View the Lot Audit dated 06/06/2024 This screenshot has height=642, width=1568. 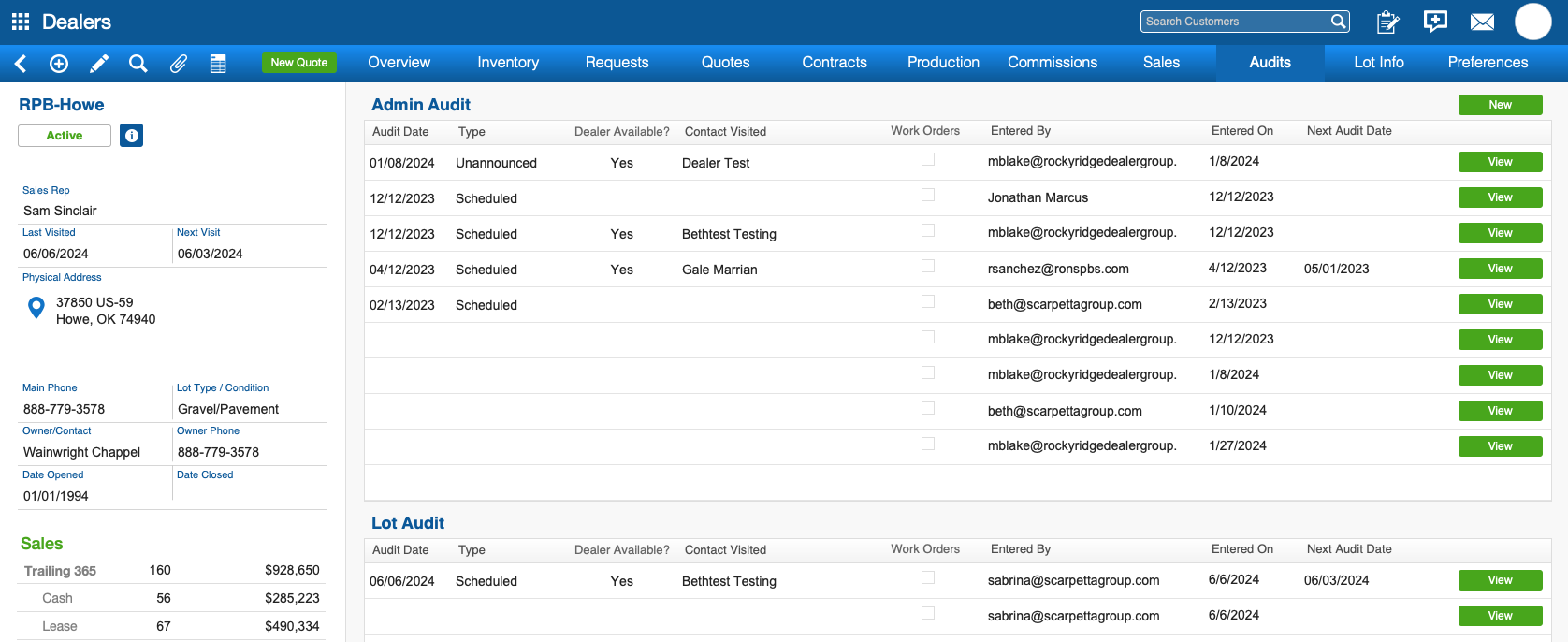coord(1500,580)
